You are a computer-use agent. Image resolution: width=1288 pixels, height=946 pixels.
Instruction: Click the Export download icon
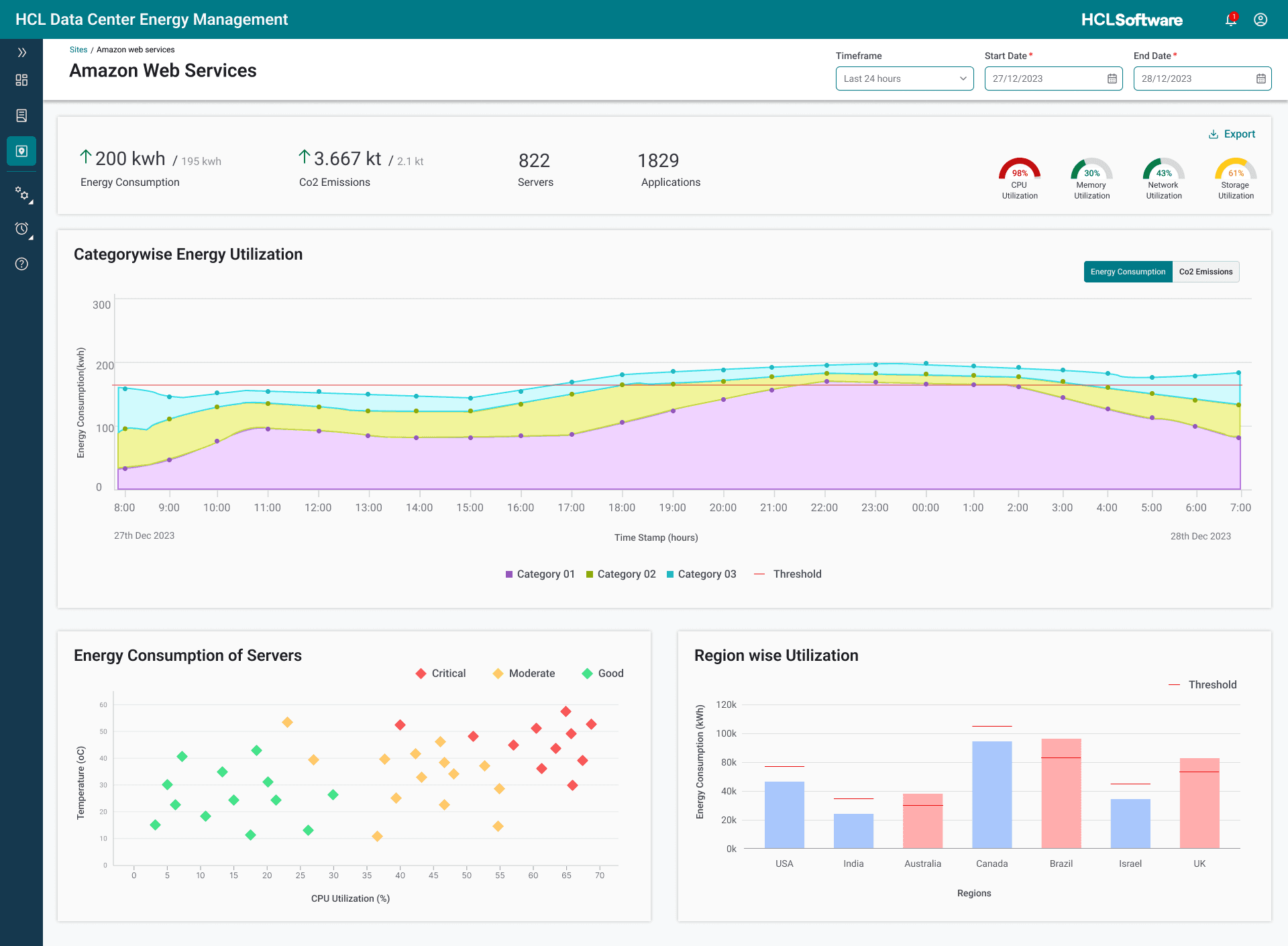(1214, 134)
